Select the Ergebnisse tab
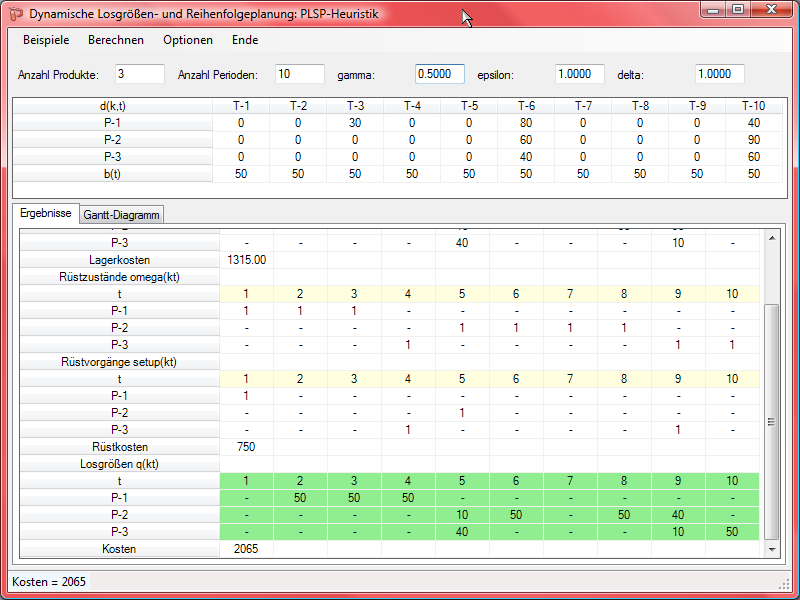Image resolution: width=800 pixels, height=600 pixels. pyautogui.click(x=44, y=214)
